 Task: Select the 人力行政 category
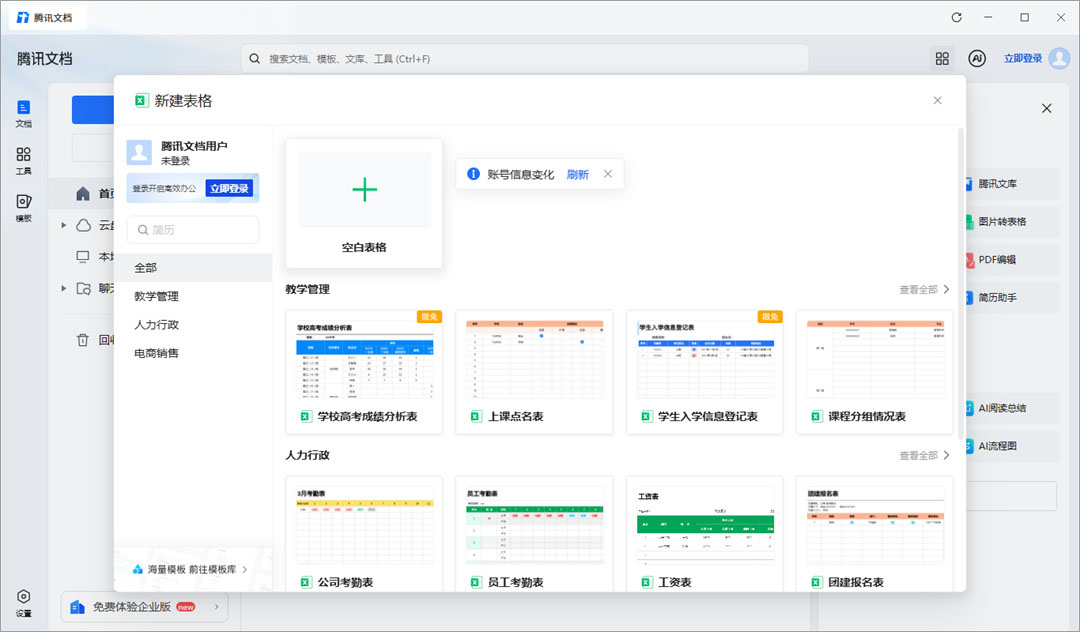[193, 324]
